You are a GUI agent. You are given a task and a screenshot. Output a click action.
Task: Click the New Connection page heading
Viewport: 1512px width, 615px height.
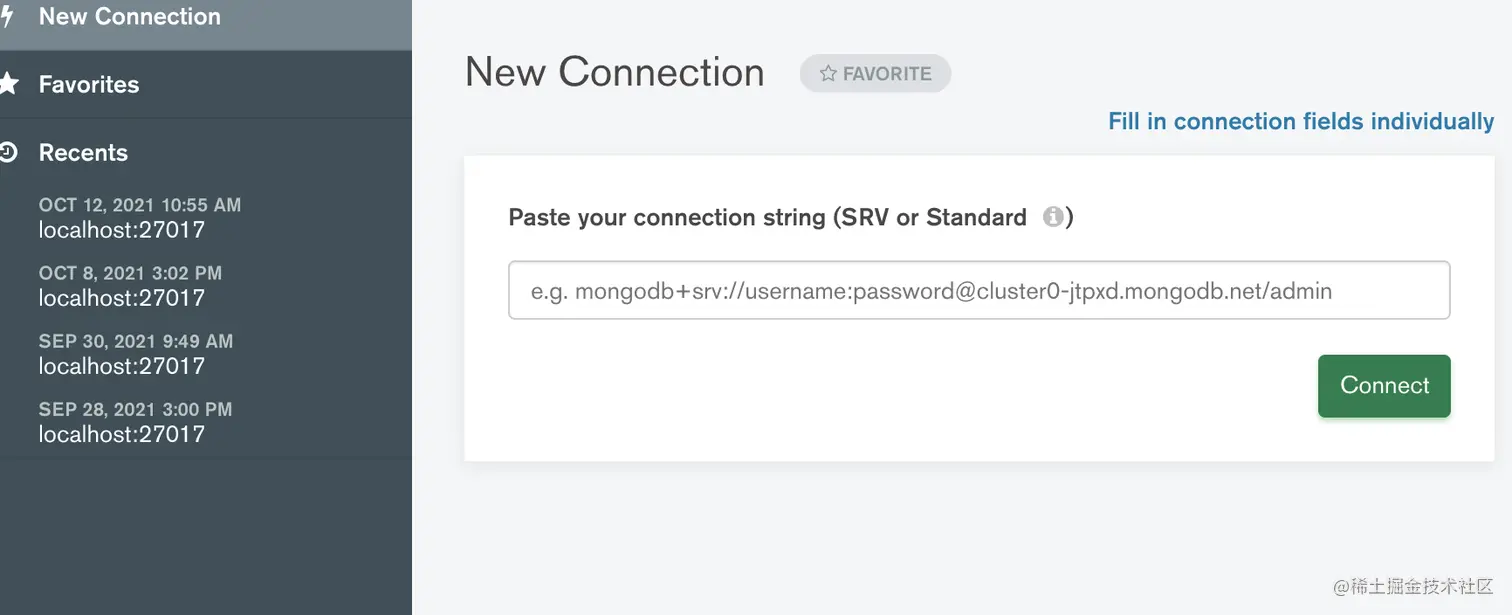coord(614,73)
